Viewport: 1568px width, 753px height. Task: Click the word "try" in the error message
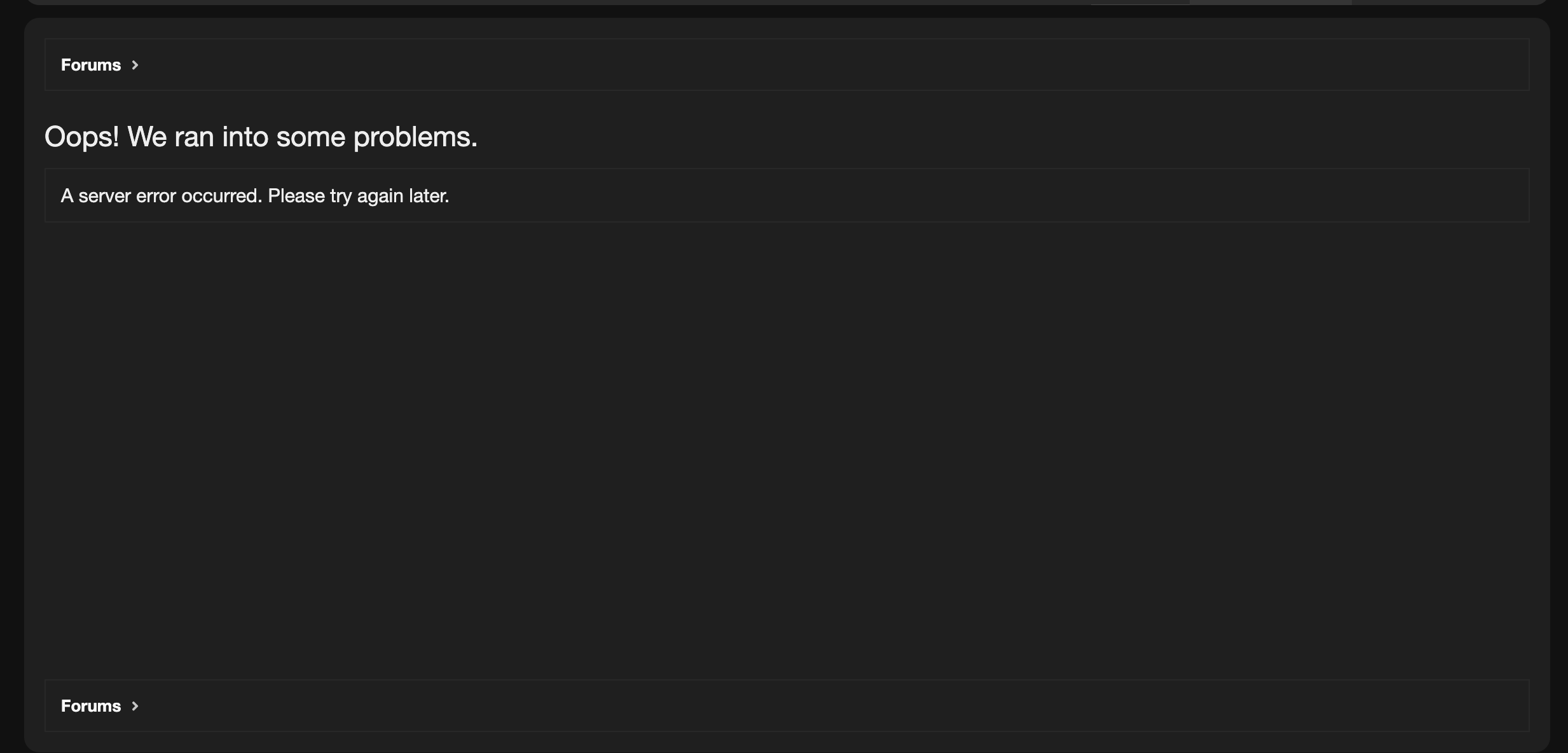tap(341, 196)
